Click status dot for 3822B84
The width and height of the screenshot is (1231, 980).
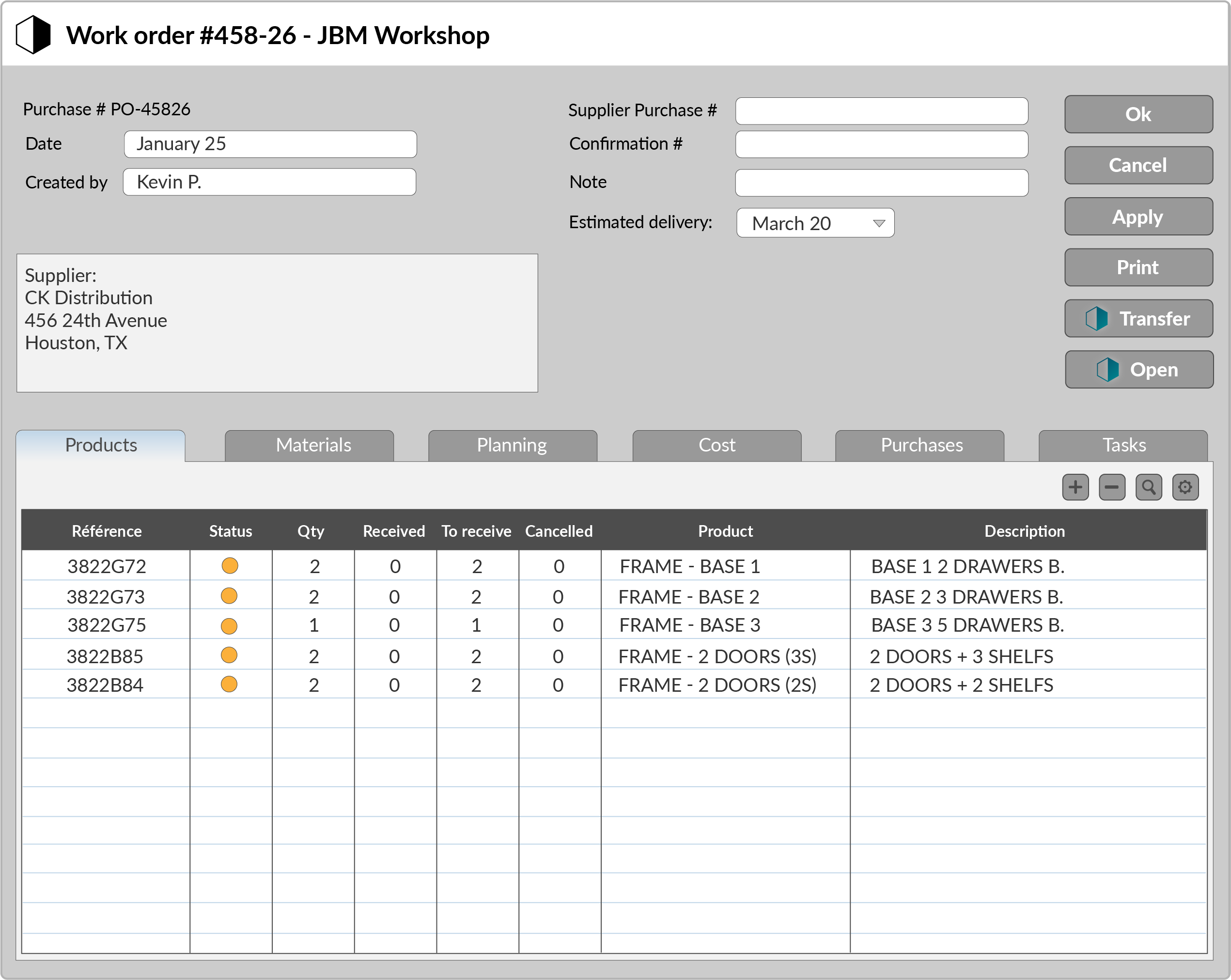[229, 684]
